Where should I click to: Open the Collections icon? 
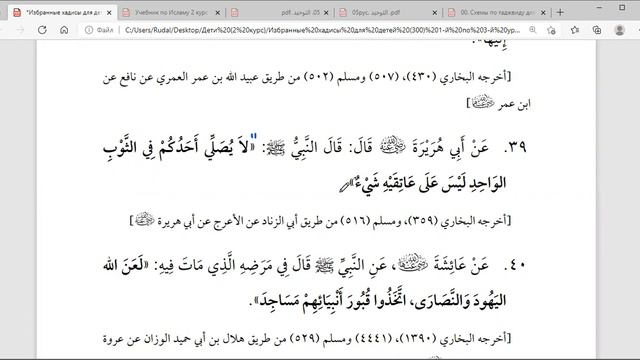(x=597, y=30)
